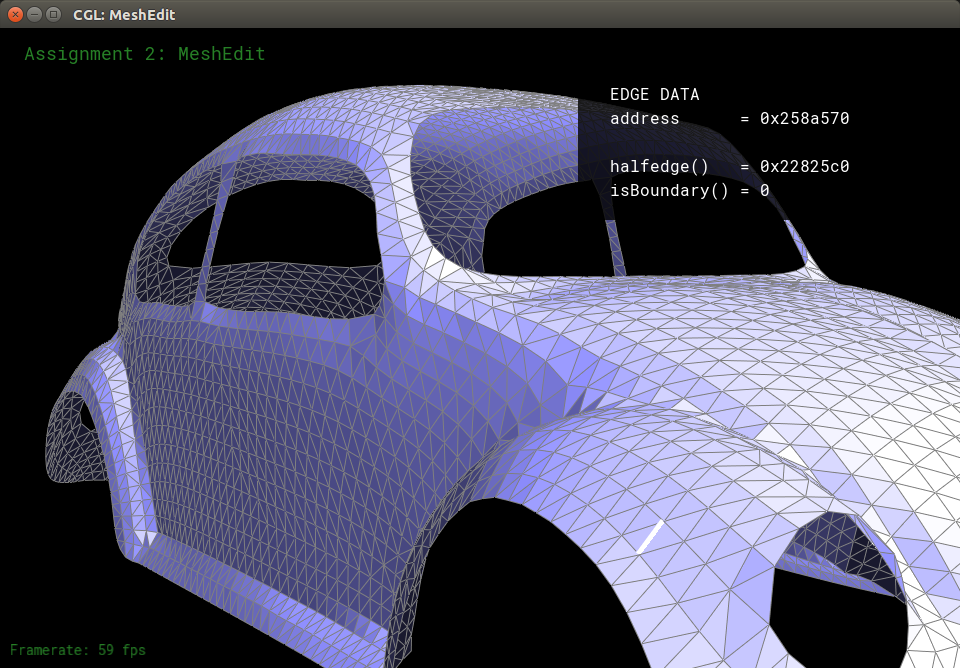Maximize the MeshEdit window

(x=53, y=14)
